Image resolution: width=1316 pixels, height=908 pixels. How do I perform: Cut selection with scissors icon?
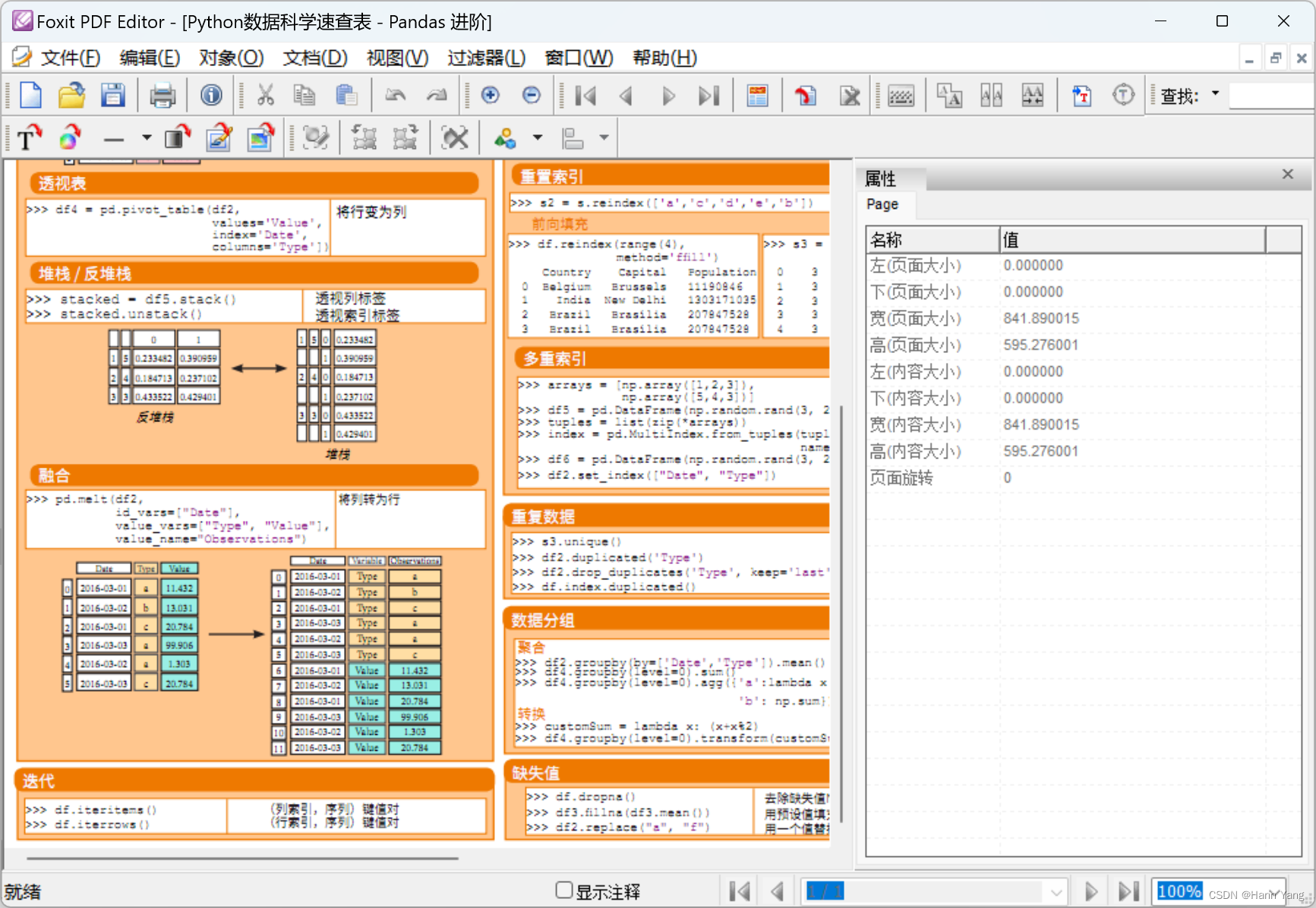(x=265, y=96)
